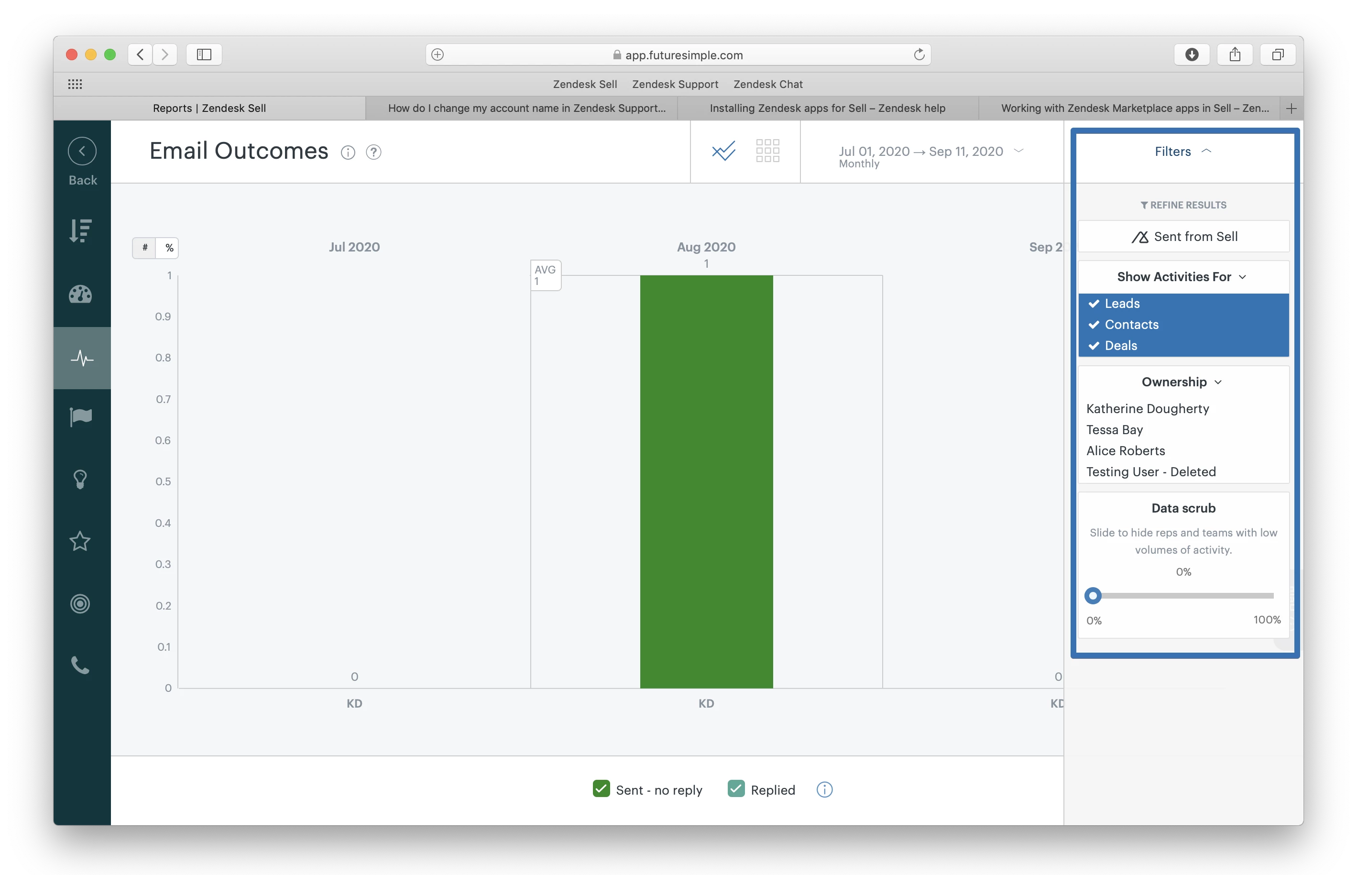Click the Sent from Sell filter button
The image size is (1357, 896).
[x=1183, y=237]
